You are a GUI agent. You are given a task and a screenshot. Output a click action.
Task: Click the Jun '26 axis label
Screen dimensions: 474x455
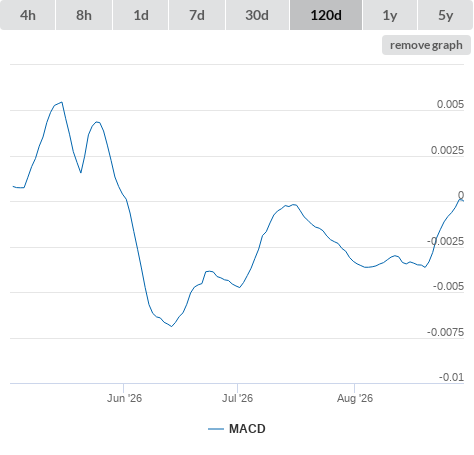[124, 398]
